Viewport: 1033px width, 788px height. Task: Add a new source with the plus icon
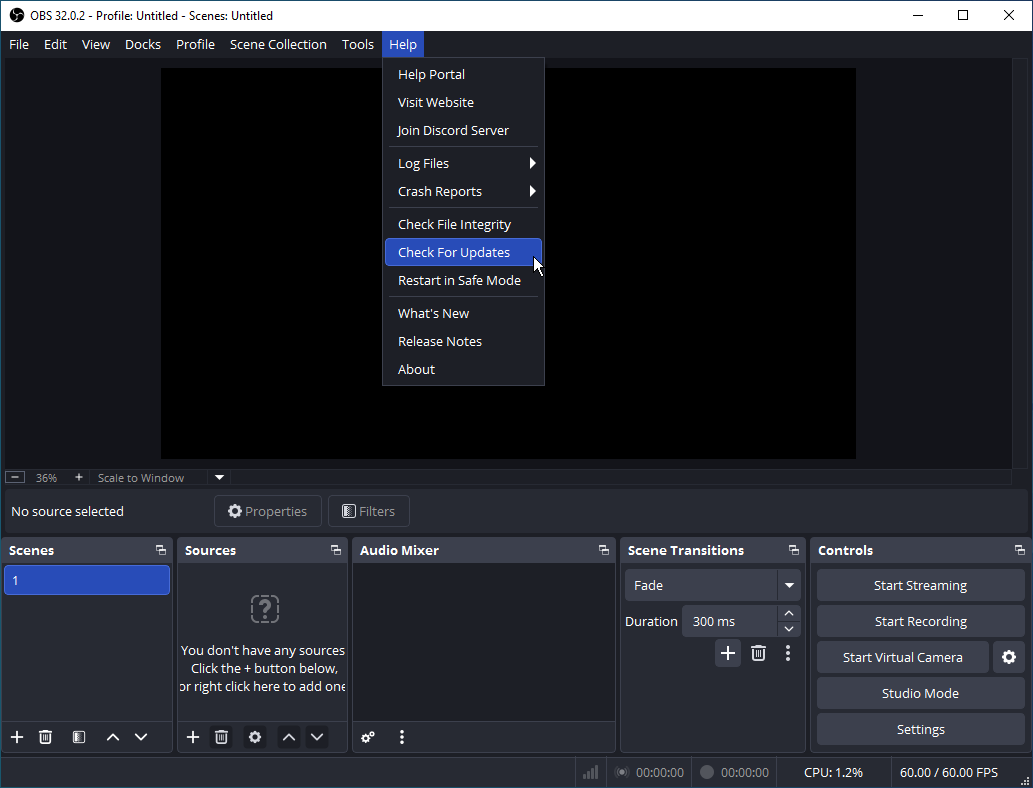pyautogui.click(x=192, y=737)
